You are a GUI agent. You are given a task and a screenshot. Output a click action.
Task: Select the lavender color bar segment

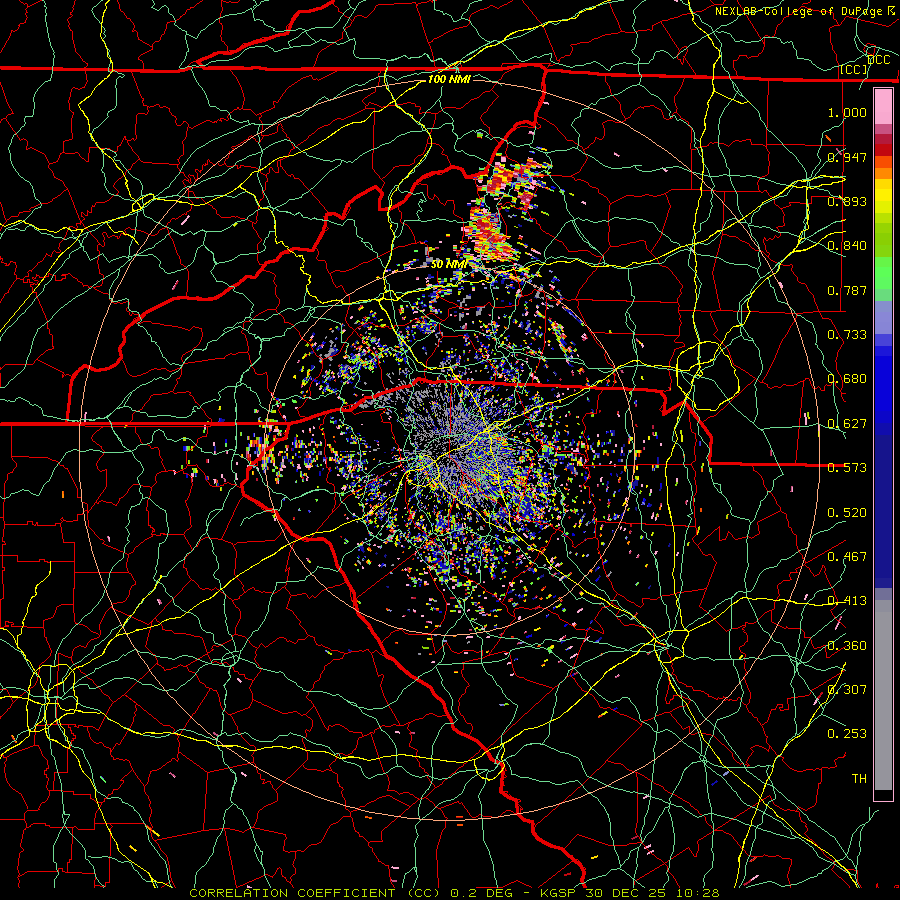pyautogui.click(x=883, y=317)
